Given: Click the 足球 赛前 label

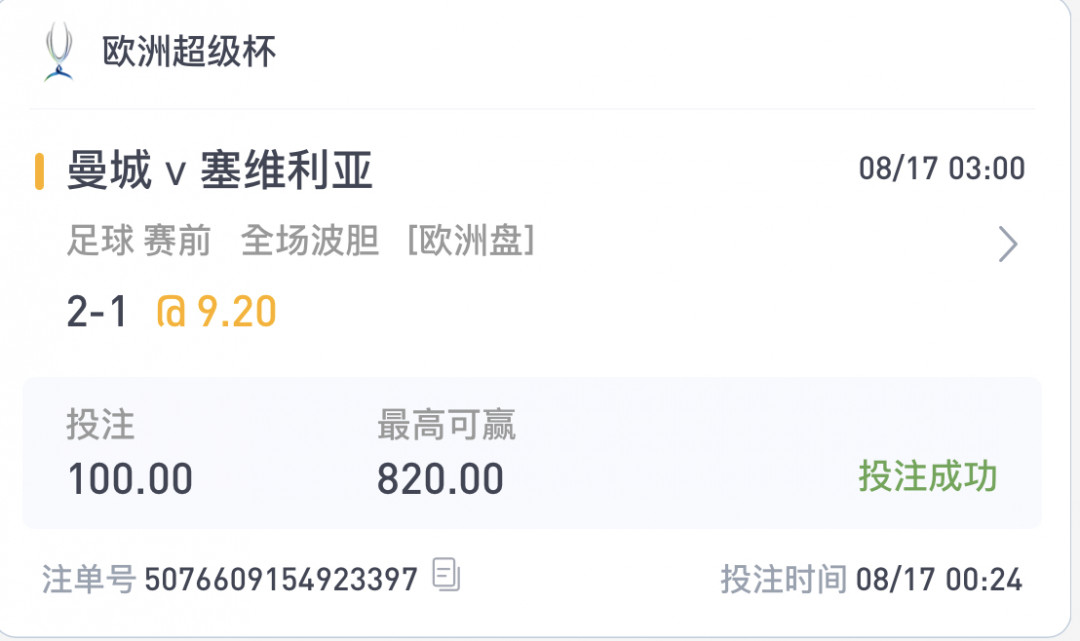Looking at the screenshot, I should click(x=138, y=240).
